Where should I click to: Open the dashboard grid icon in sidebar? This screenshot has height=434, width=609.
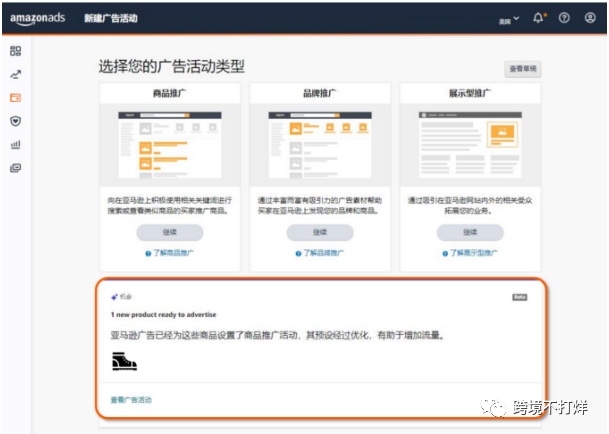coord(16,51)
